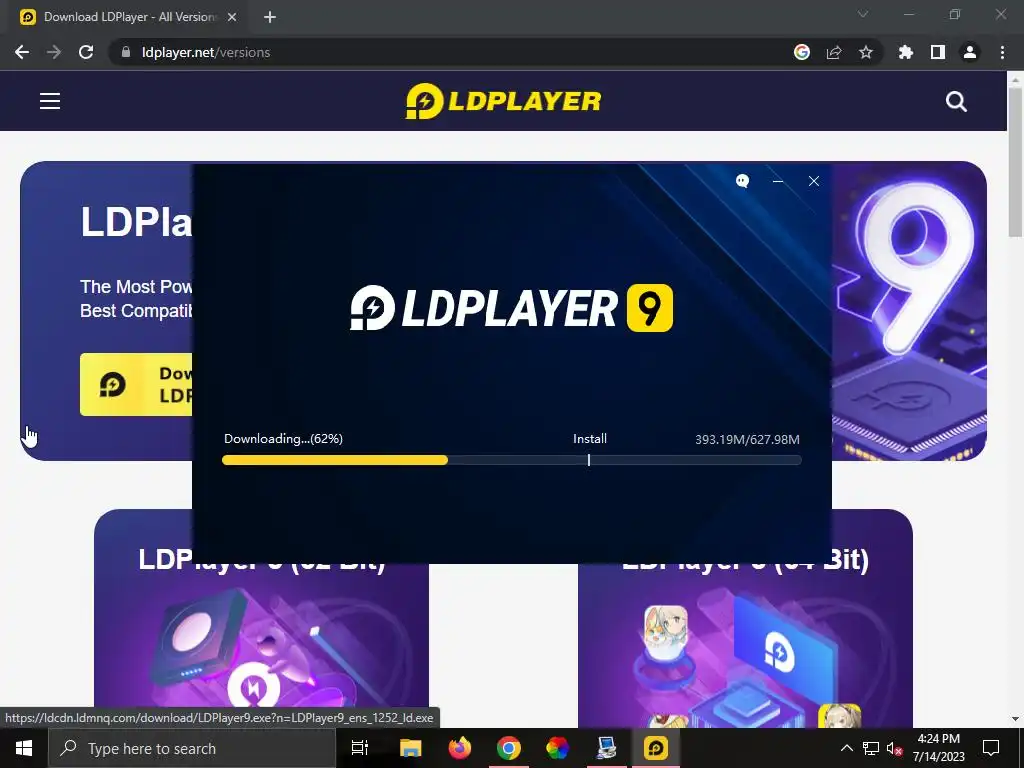The width and height of the screenshot is (1024, 768).
Task: Open Windows notification center
Action: (x=991, y=748)
